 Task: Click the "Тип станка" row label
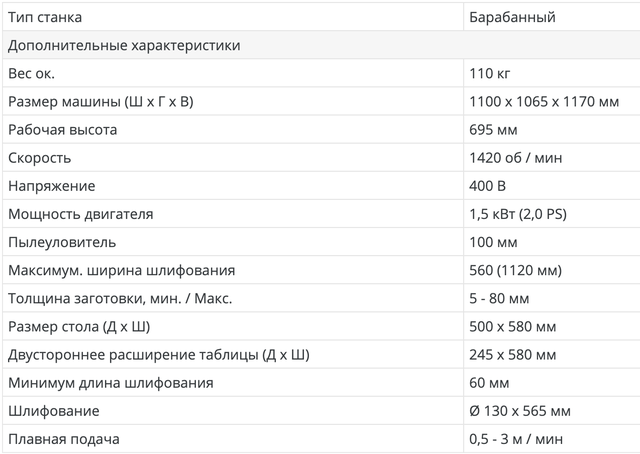tap(45, 17)
